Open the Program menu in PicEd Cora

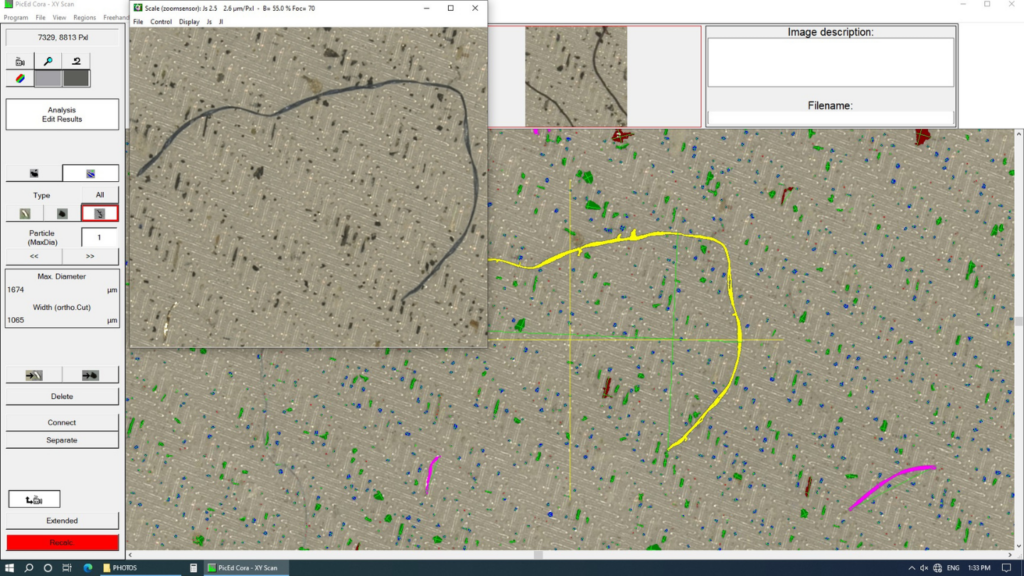click(x=16, y=18)
